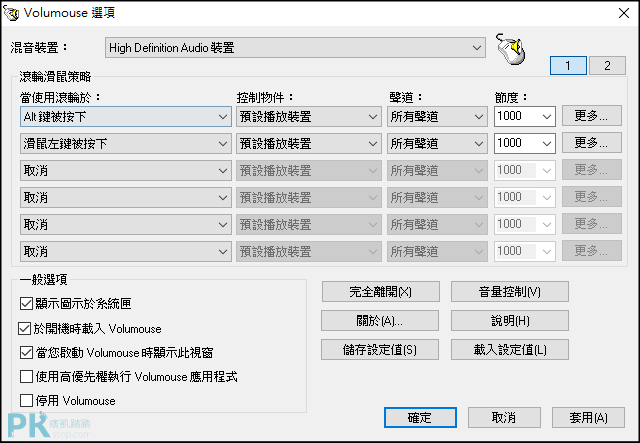Open 控制物件 dropdown in Alt 鍵 row
The height and width of the screenshot is (443, 640).
coord(309,117)
